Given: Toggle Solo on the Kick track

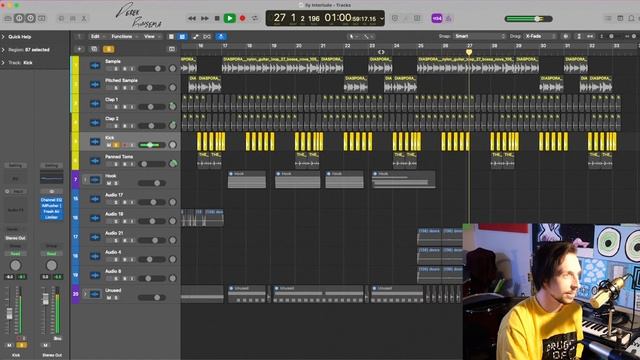Looking at the screenshot, I should tap(116, 145).
